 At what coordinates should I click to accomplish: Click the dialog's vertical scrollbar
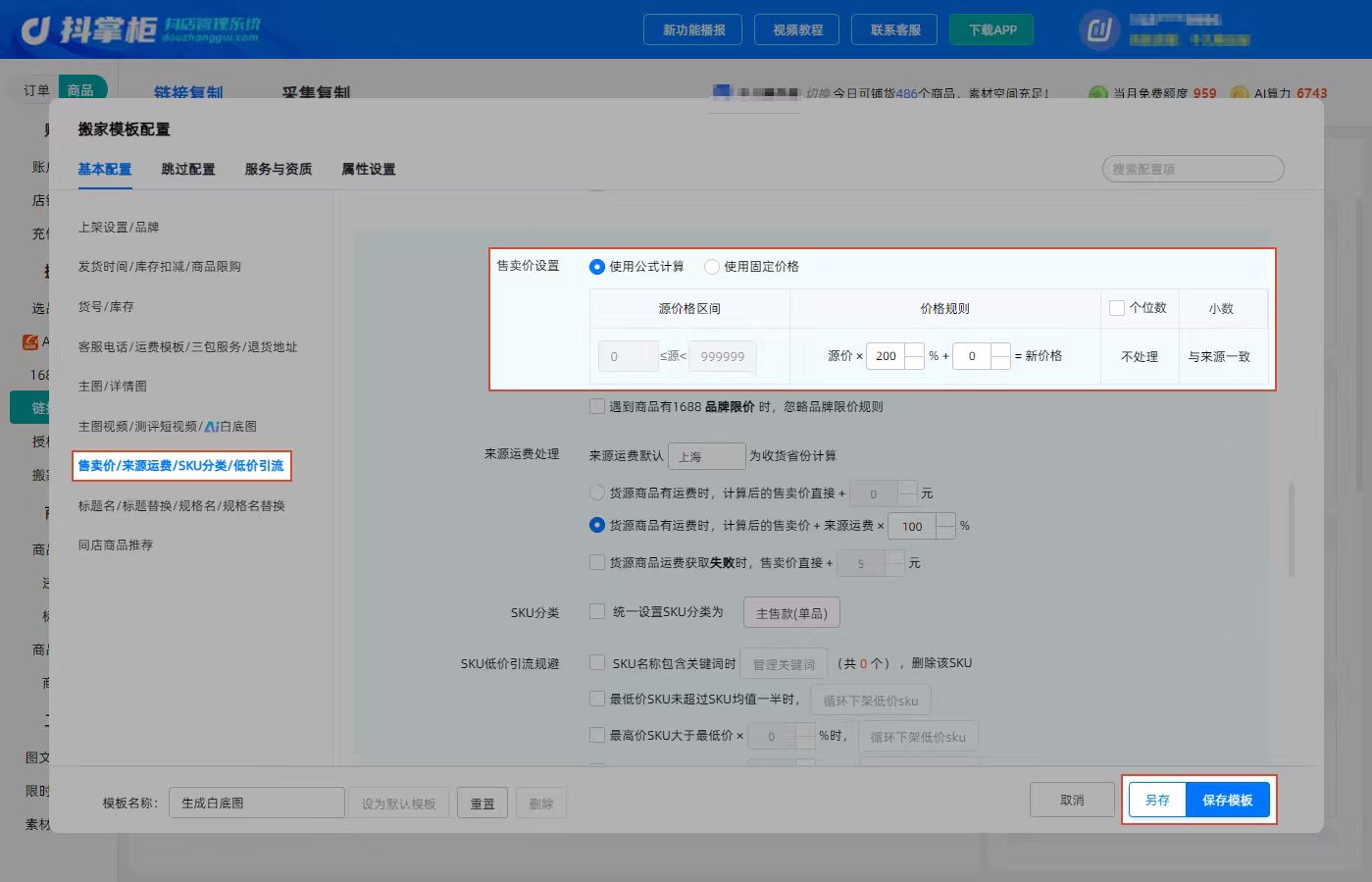point(1292,530)
